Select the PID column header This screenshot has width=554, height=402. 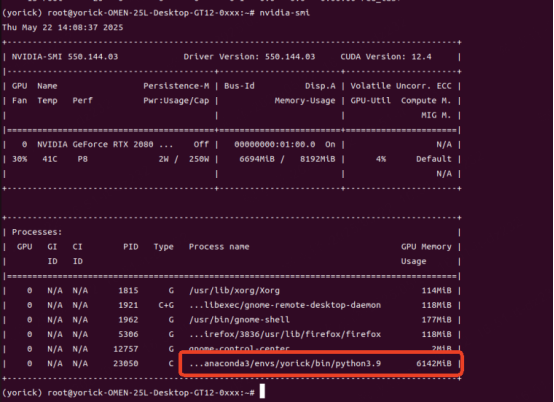click(131, 247)
